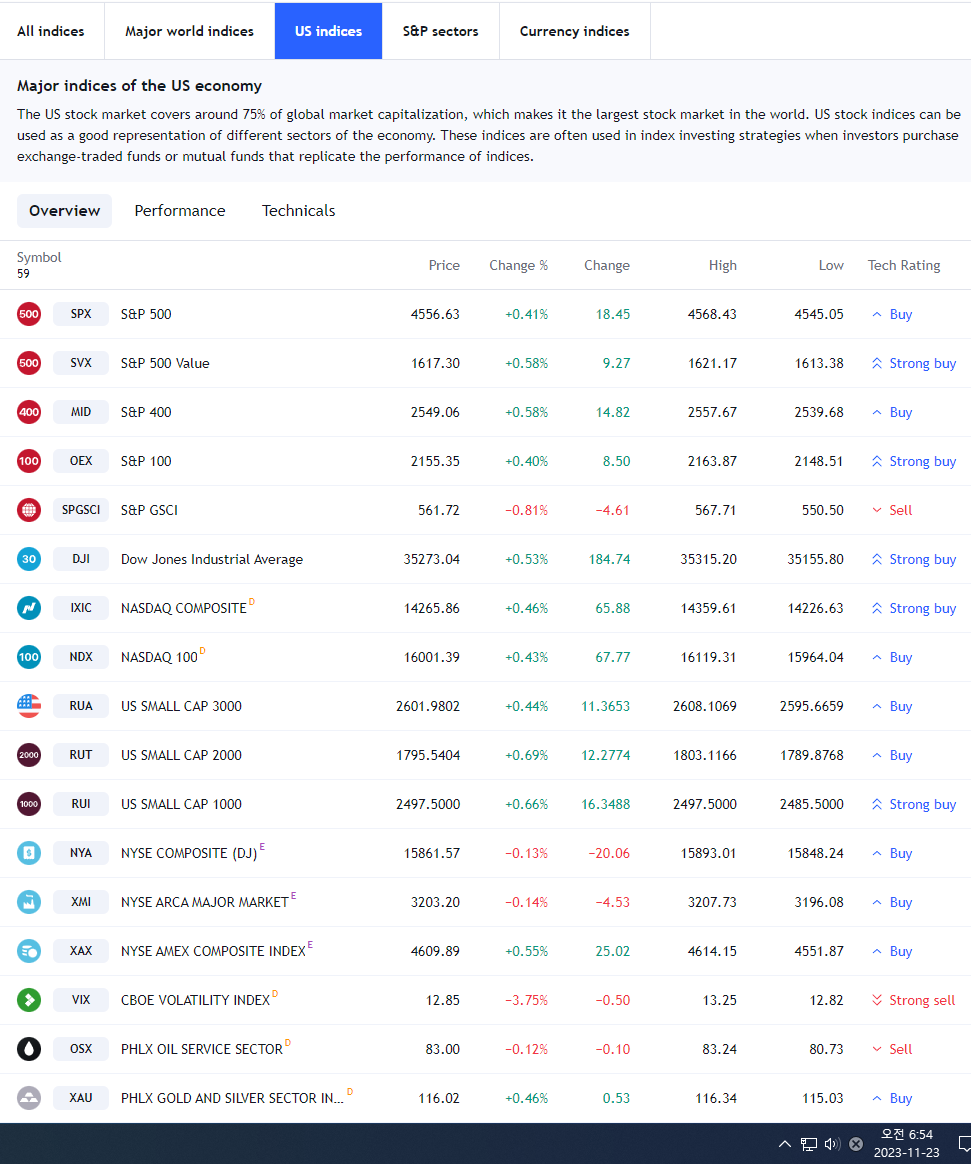Click the Dow Jones 30 logo icon
The image size is (971, 1164).
(x=29, y=559)
